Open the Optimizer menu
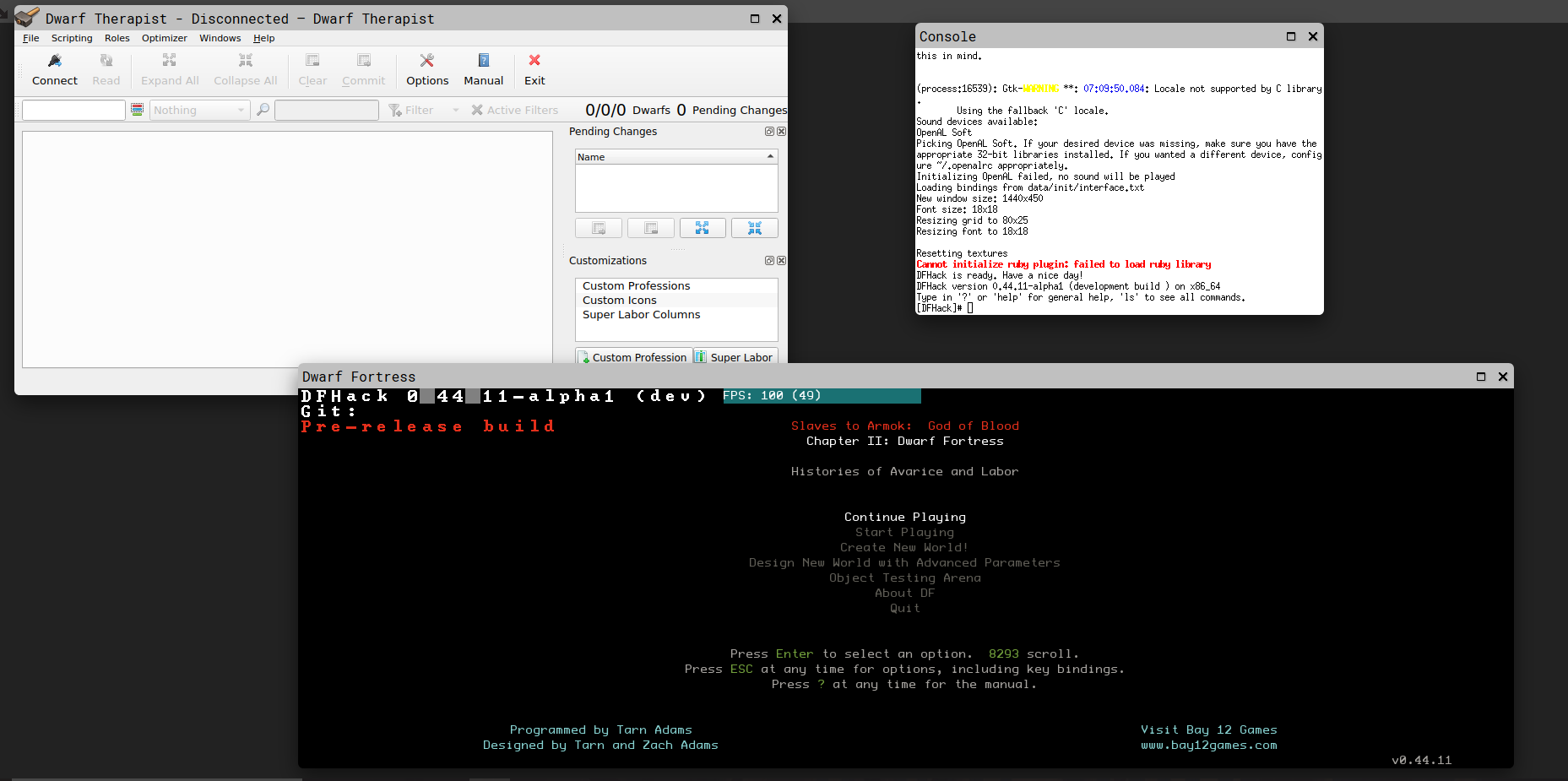 (x=165, y=38)
